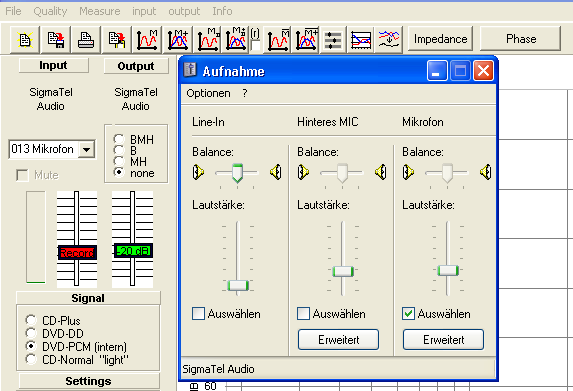Viewport: 573px width, 391px height.
Task: Toggle the (r) checkbox in toolbar
Action: click(x=255, y=46)
